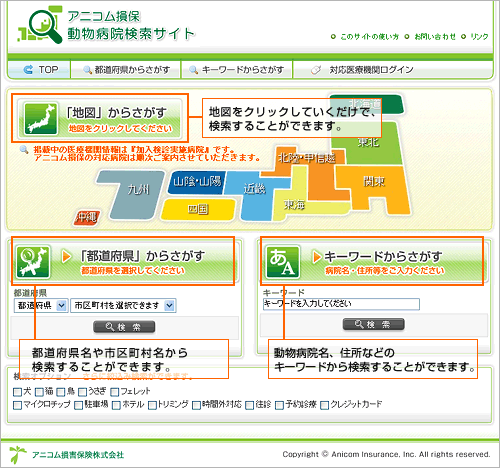This screenshot has width=500, height=468.
Task: Check the 往診 checkbox
Action: tap(250, 405)
